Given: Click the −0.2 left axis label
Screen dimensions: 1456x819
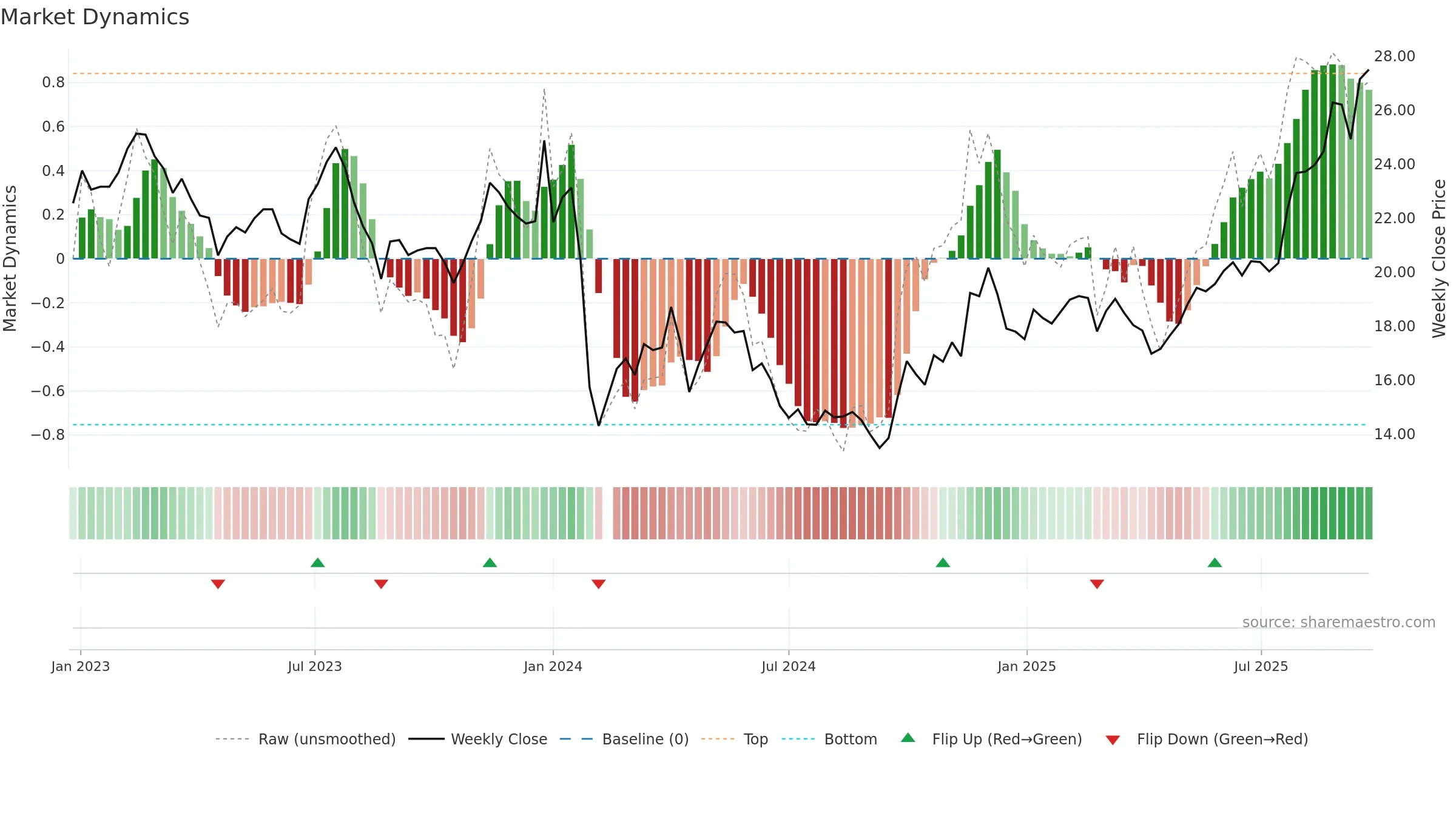Looking at the screenshot, I should coord(48,303).
